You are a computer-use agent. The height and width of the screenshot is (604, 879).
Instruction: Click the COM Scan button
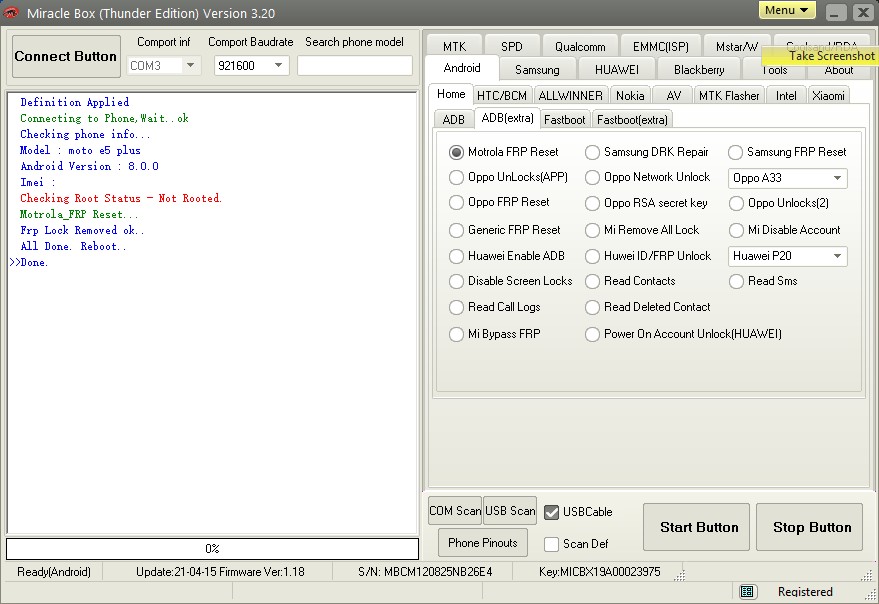pos(455,511)
